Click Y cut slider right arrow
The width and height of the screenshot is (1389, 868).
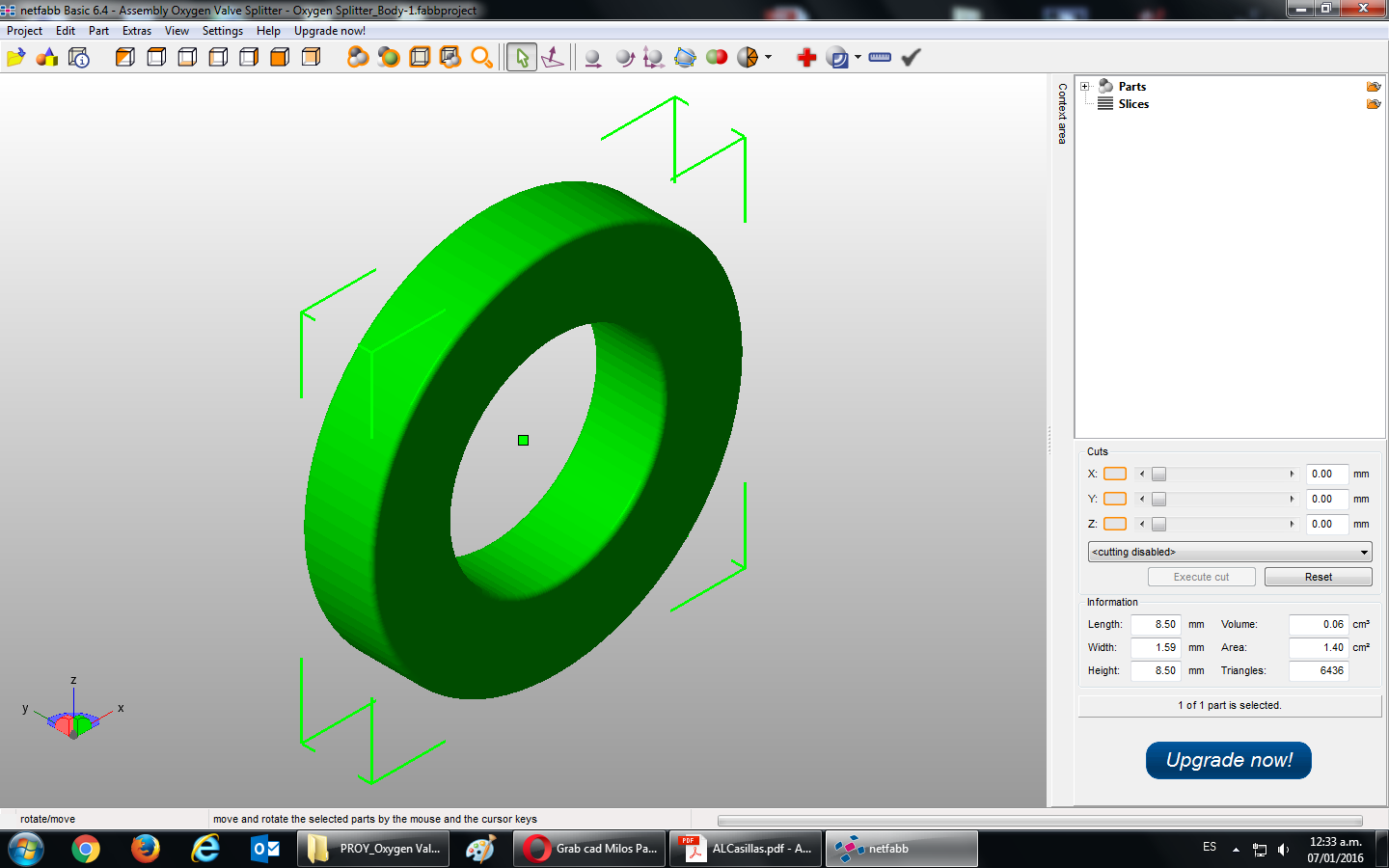pos(1293,499)
